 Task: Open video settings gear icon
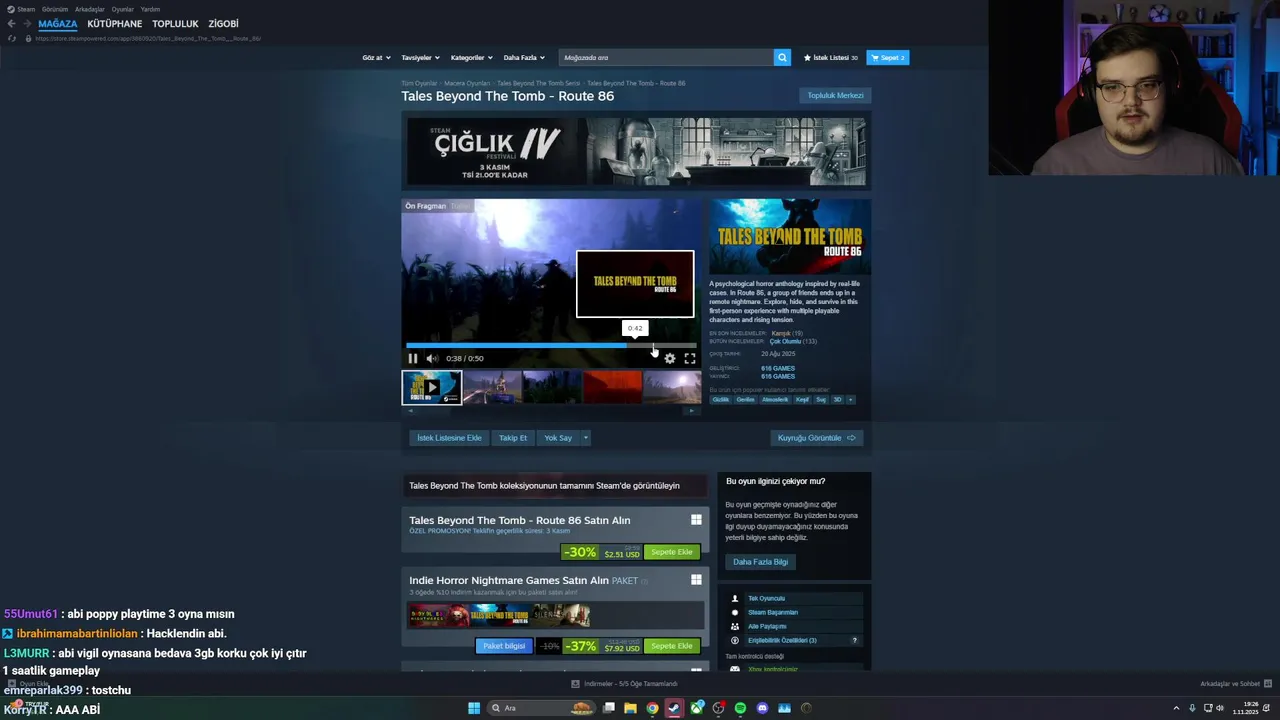click(670, 358)
